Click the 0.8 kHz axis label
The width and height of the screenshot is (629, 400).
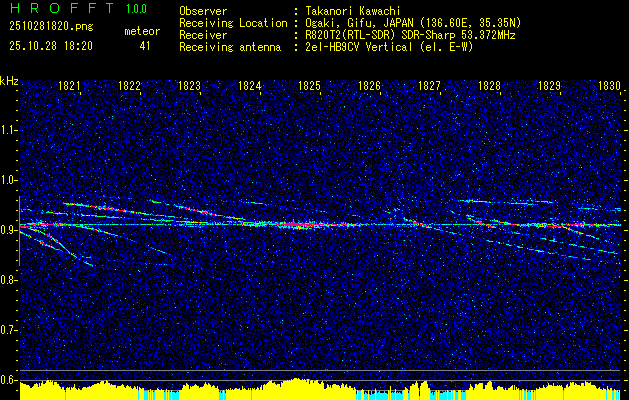click(x=8, y=280)
